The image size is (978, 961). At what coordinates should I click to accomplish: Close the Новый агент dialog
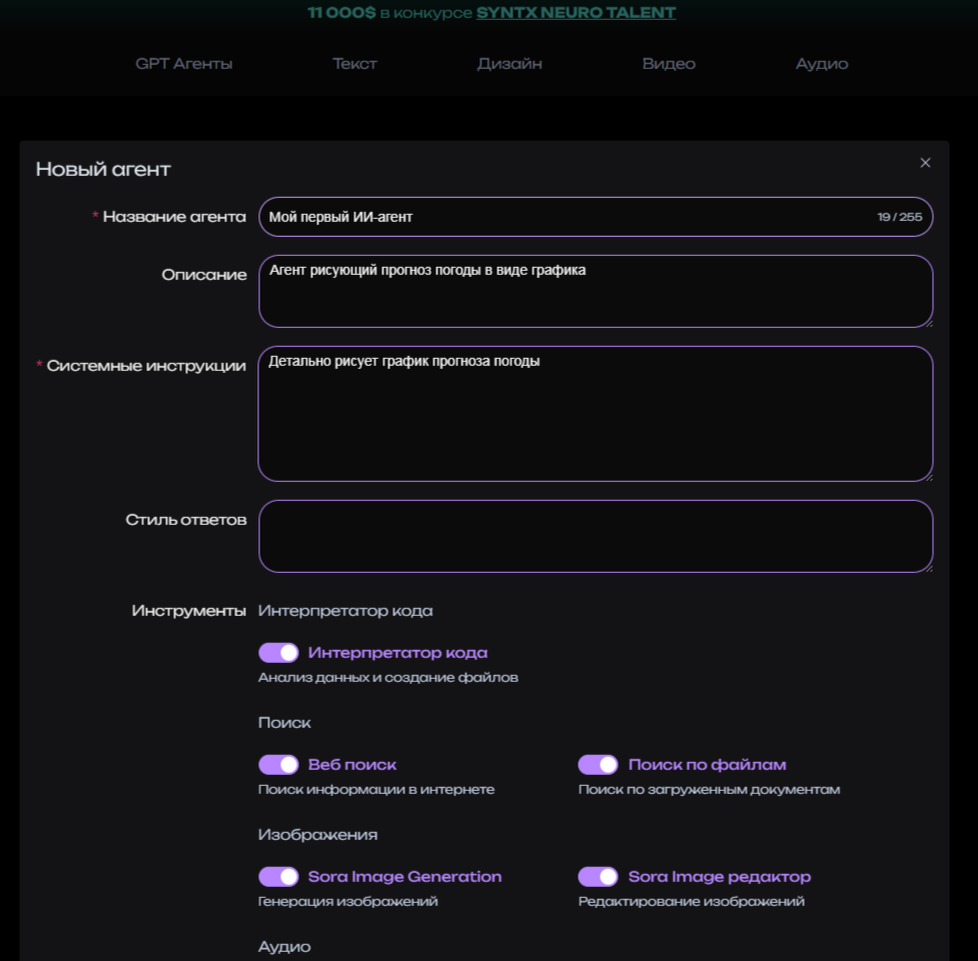pyautogui.click(x=925, y=163)
